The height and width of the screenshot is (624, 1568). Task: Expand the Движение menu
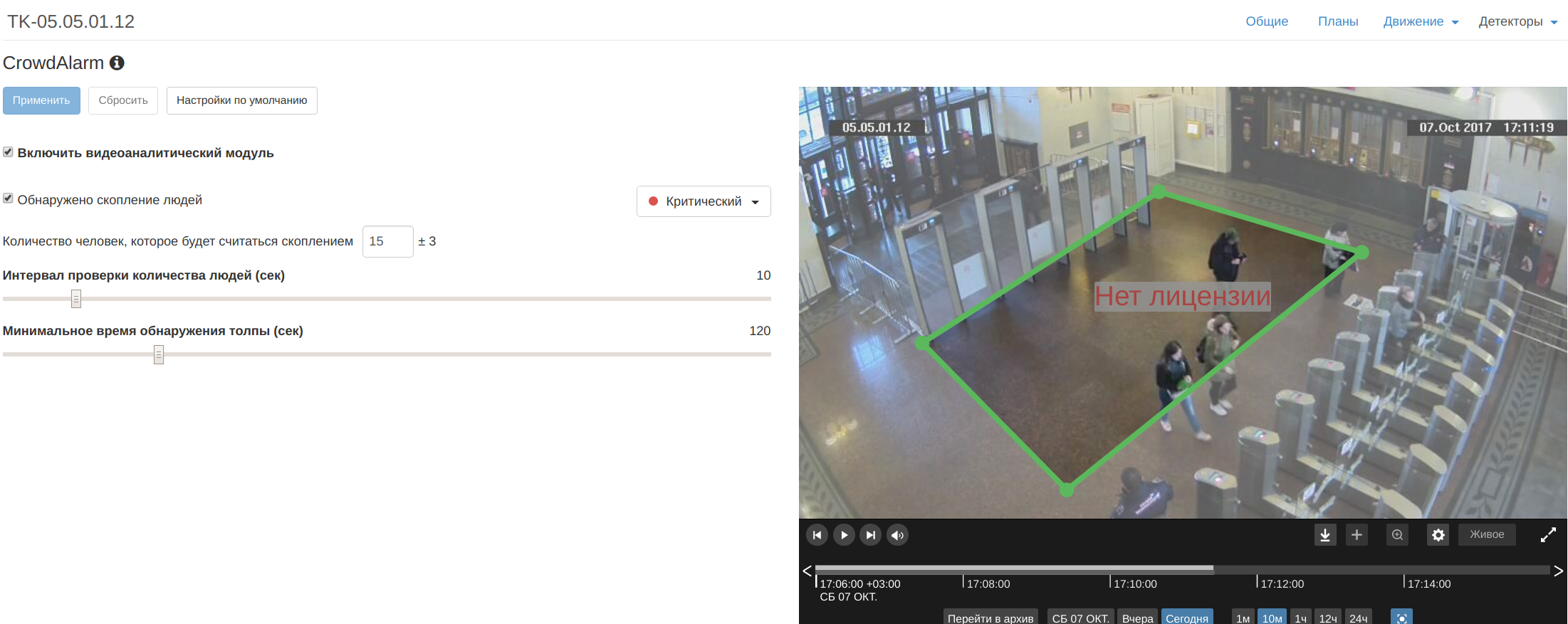point(1421,21)
